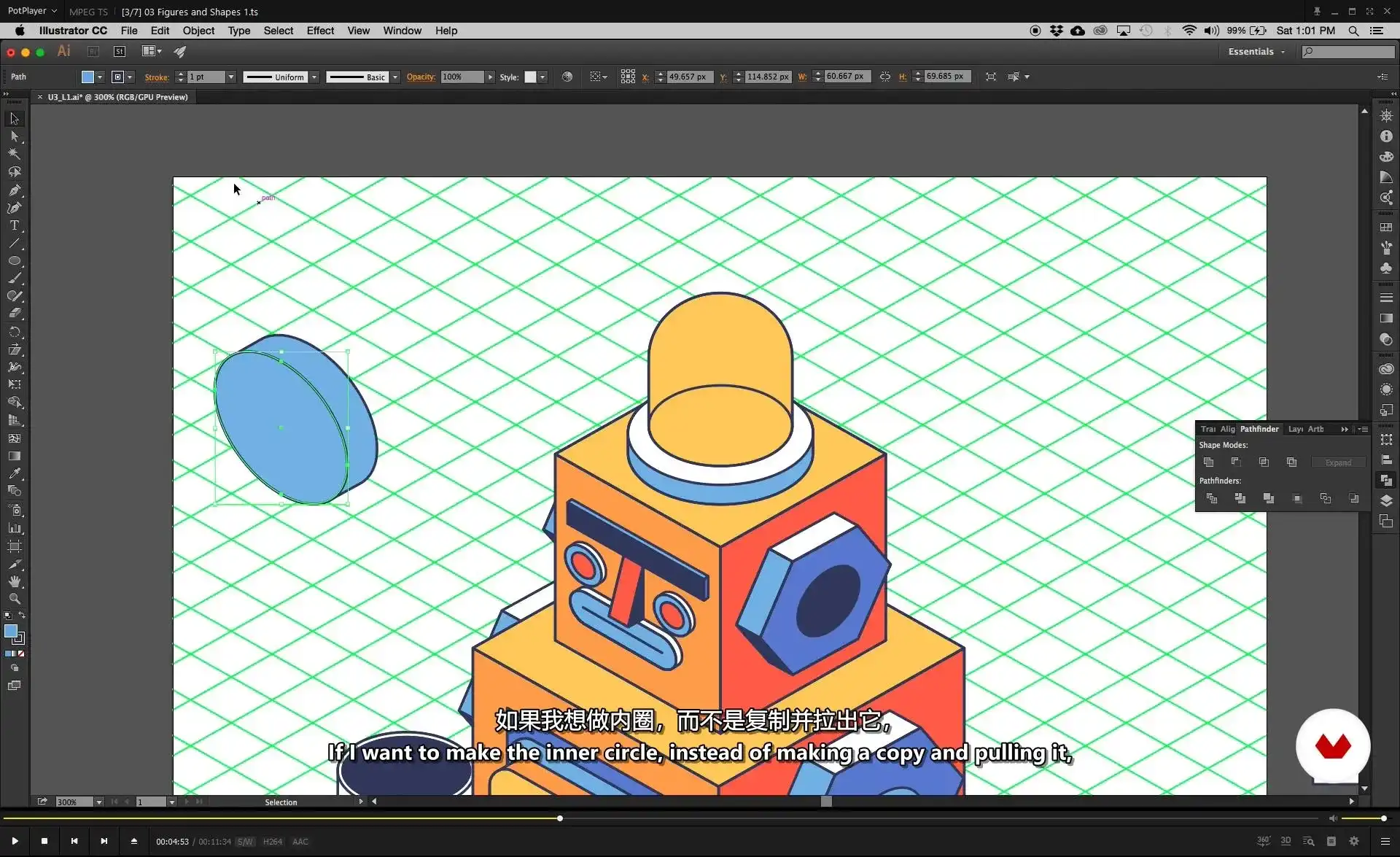Click the fill color swatch in control bar

[x=87, y=77]
